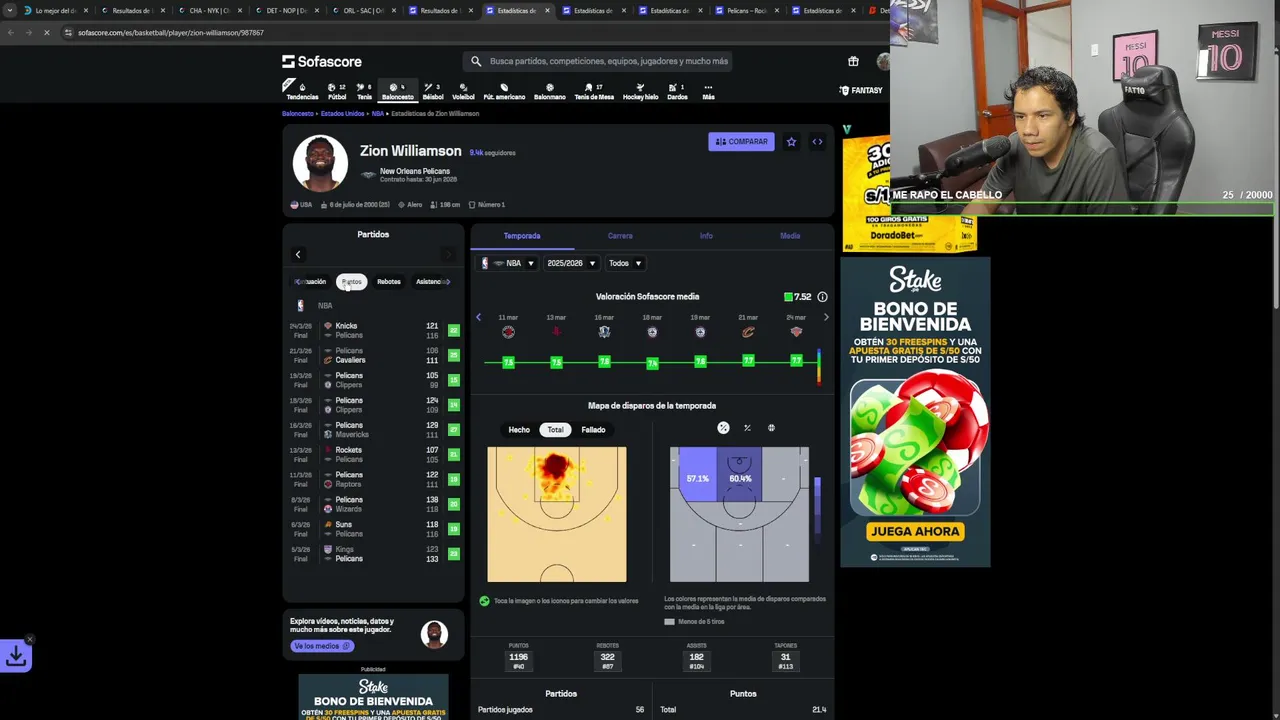Open the gift box rewards icon
Screen dimensions: 1280x720
pyautogui.click(x=853, y=61)
